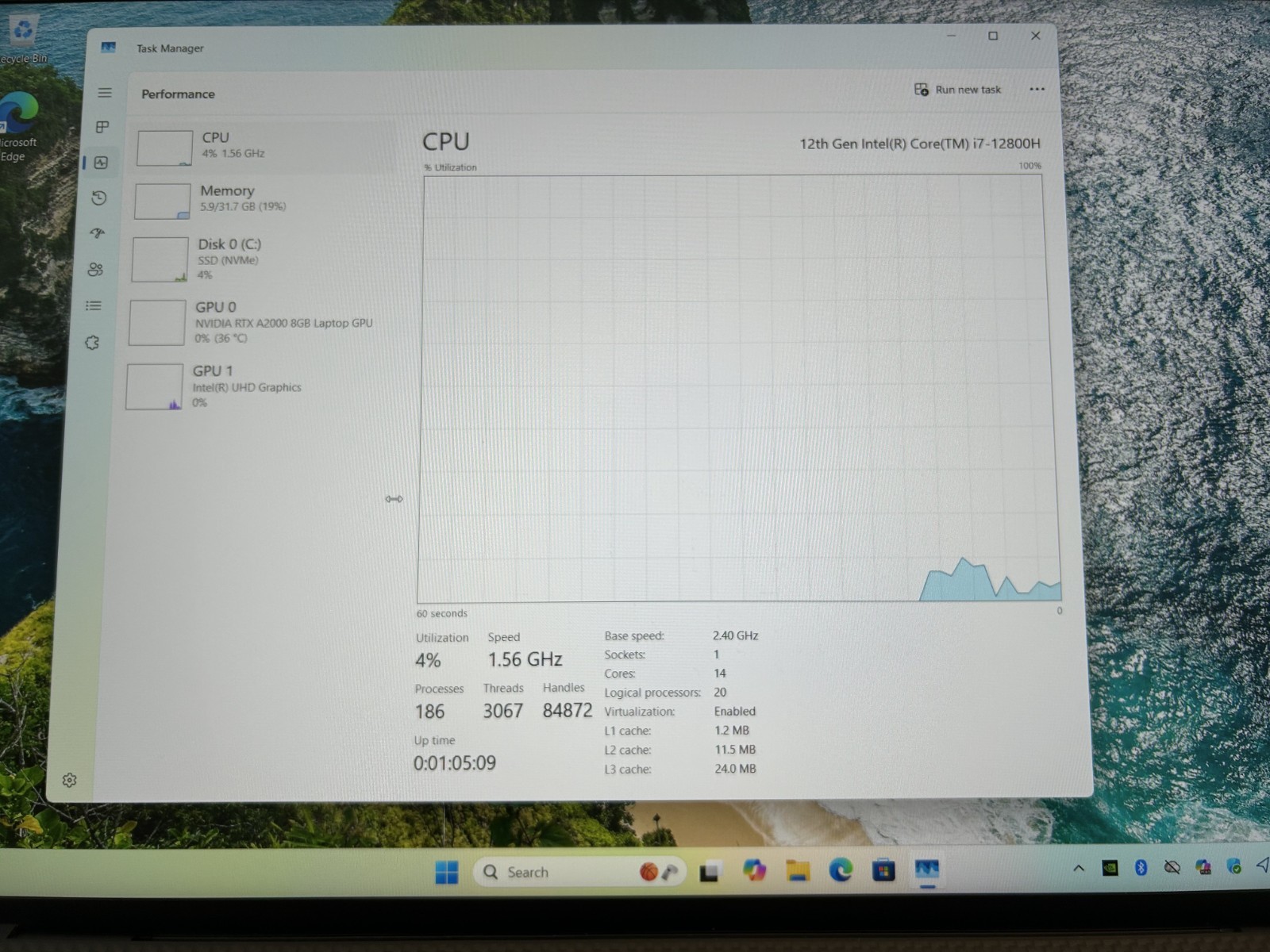The width and height of the screenshot is (1270, 952).
Task: Select the Performance page icon
Action: coord(101,163)
